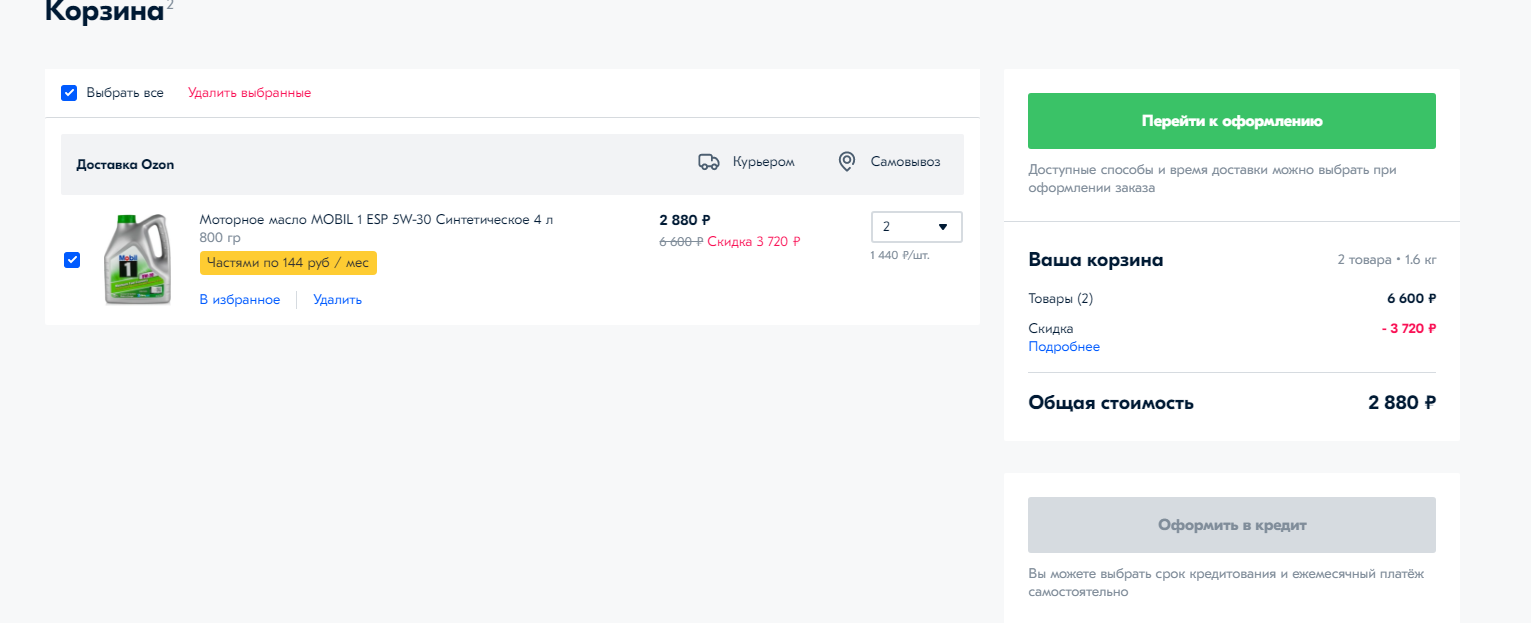Click the Общая стоимость total 2 880 ₽
The height and width of the screenshot is (623, 1531).
point(1402,403)
